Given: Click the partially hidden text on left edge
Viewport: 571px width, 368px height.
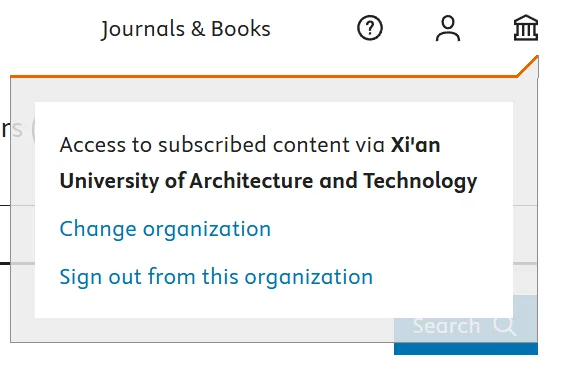Looking at the screenshot, I should coord(12,129).
